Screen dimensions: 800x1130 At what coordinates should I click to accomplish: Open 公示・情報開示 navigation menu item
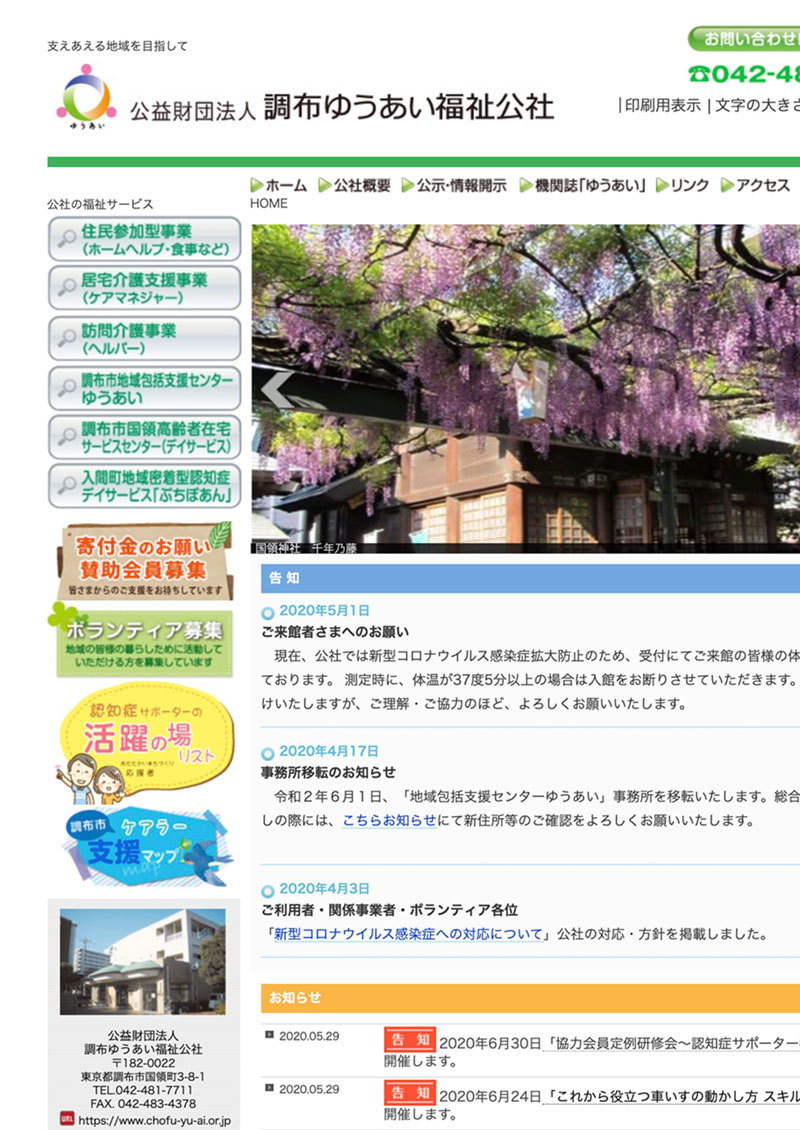[x=454, y=185]
